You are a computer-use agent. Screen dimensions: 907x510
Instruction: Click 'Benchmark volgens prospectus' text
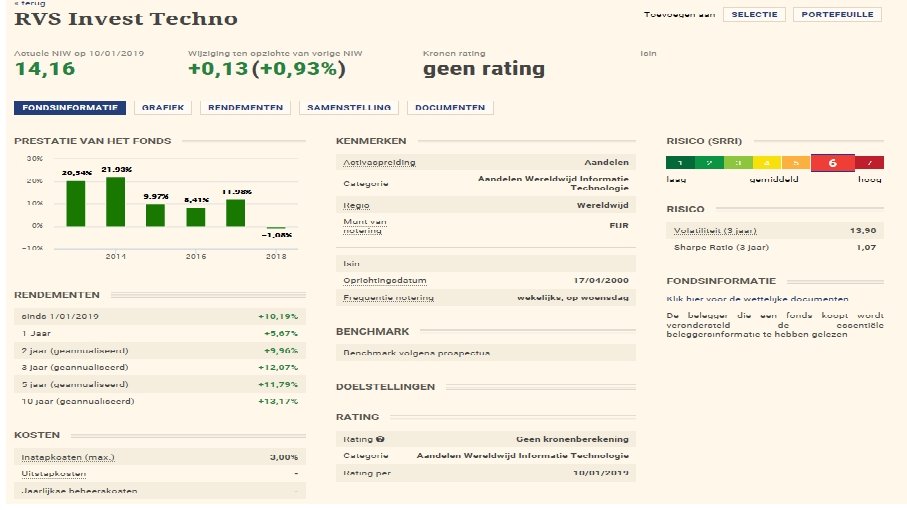click(416, 353)
